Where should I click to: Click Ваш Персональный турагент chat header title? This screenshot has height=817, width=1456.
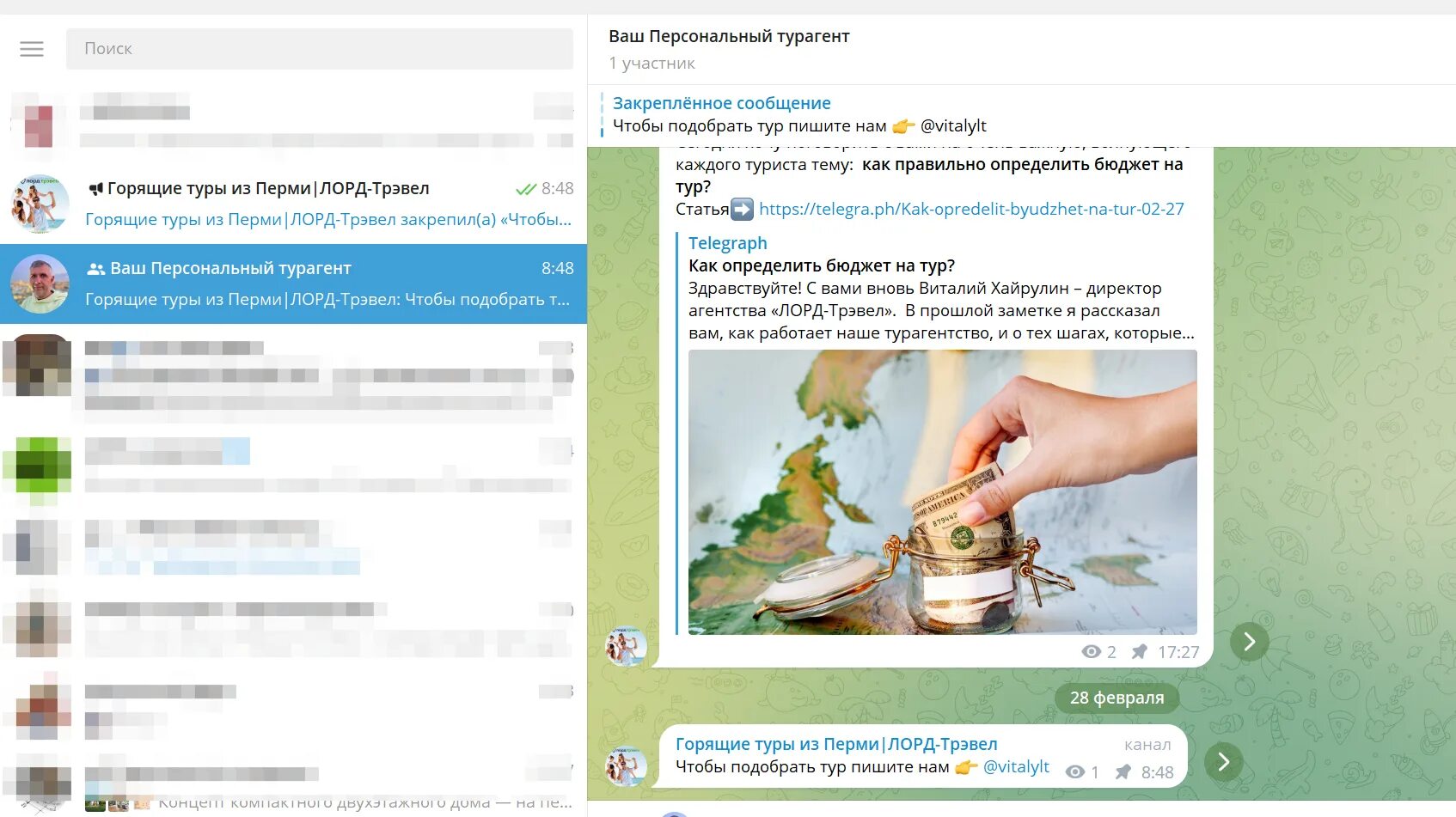pos(729,36)
